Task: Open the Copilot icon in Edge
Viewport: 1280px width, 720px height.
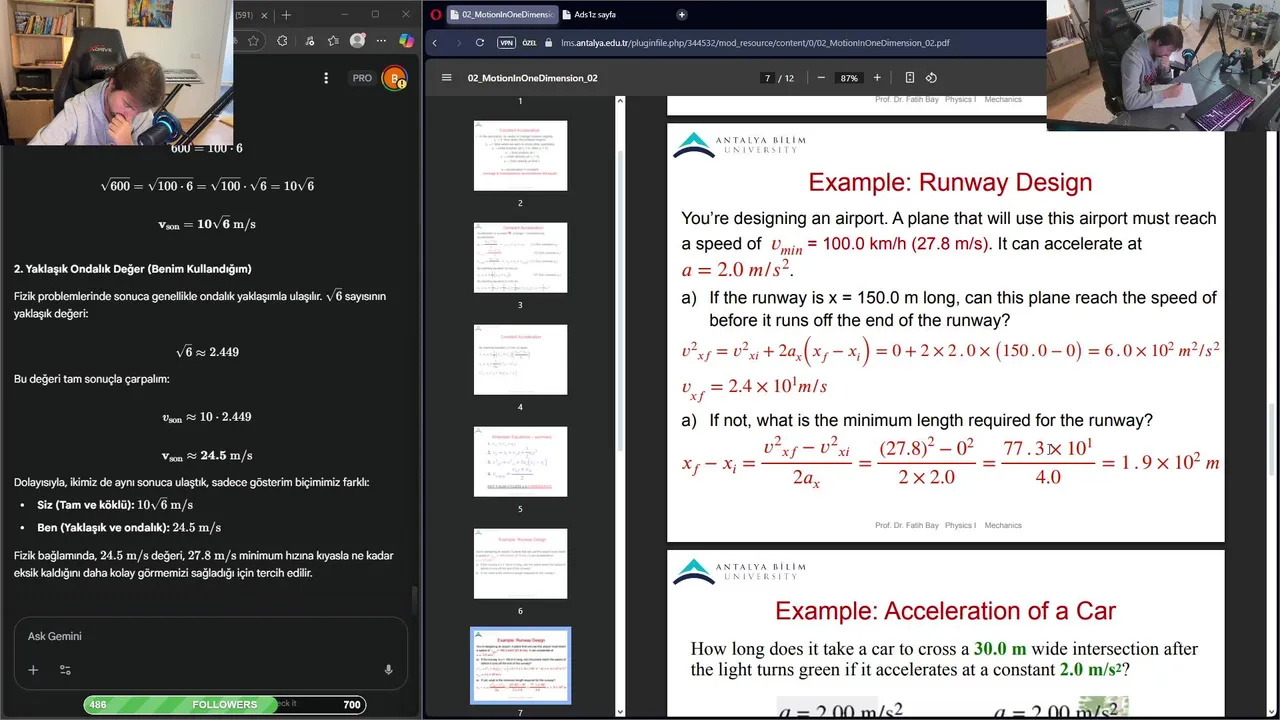Action: click(x=406, y=41)
